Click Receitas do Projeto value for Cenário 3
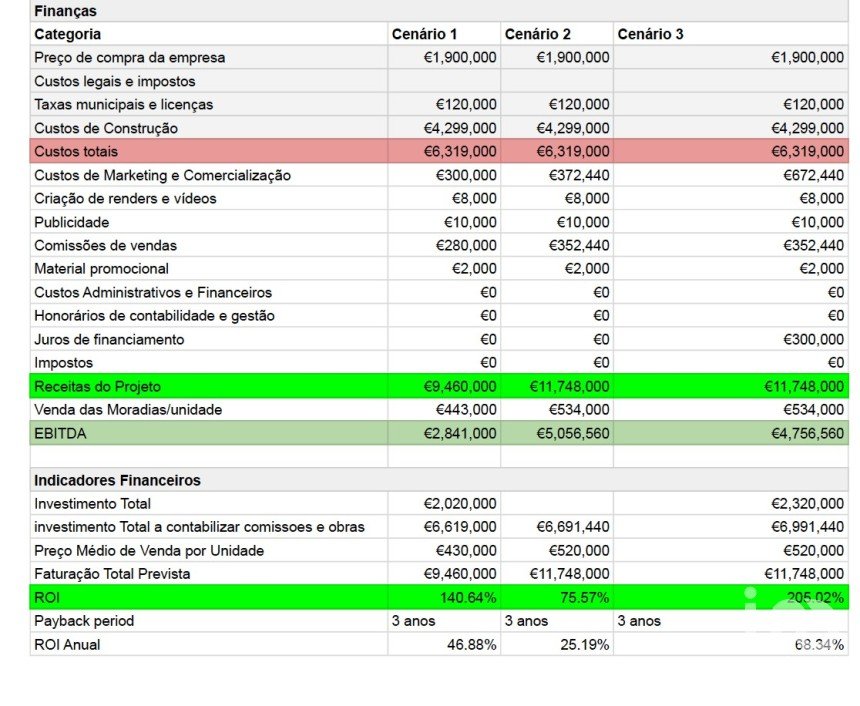This screenshot has height=706, width=860. click(x=804, y=386)
